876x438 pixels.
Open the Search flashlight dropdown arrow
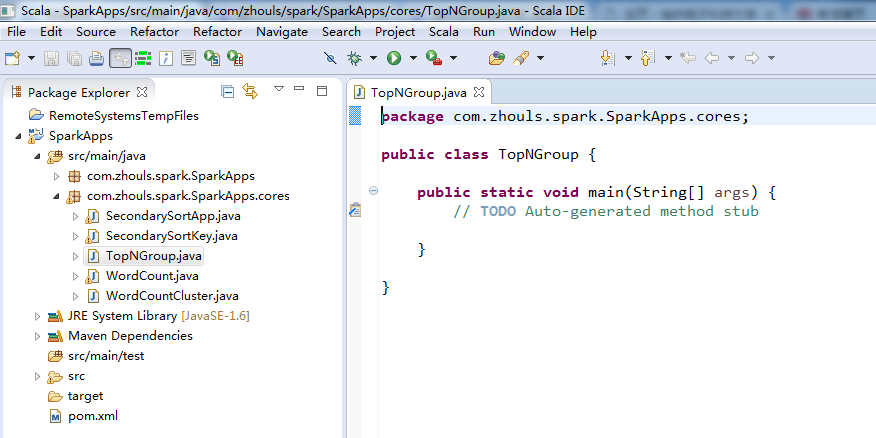coord(540,58)
